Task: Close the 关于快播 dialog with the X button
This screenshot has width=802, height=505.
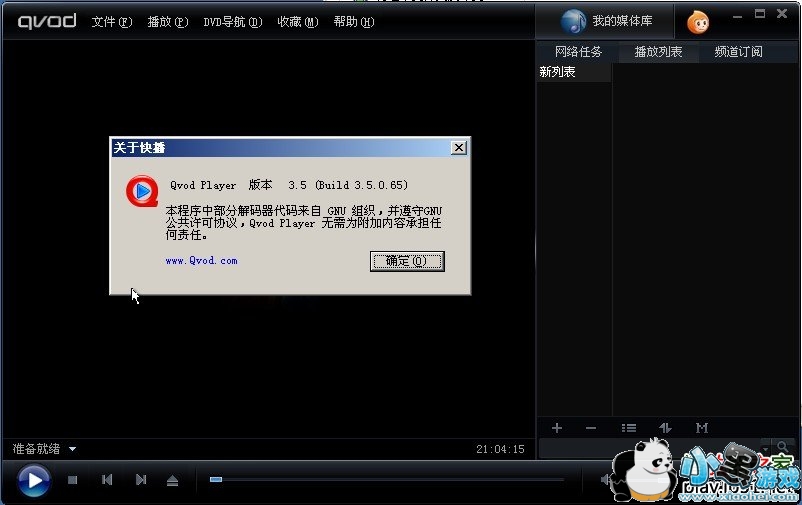Action: point(459,147)
